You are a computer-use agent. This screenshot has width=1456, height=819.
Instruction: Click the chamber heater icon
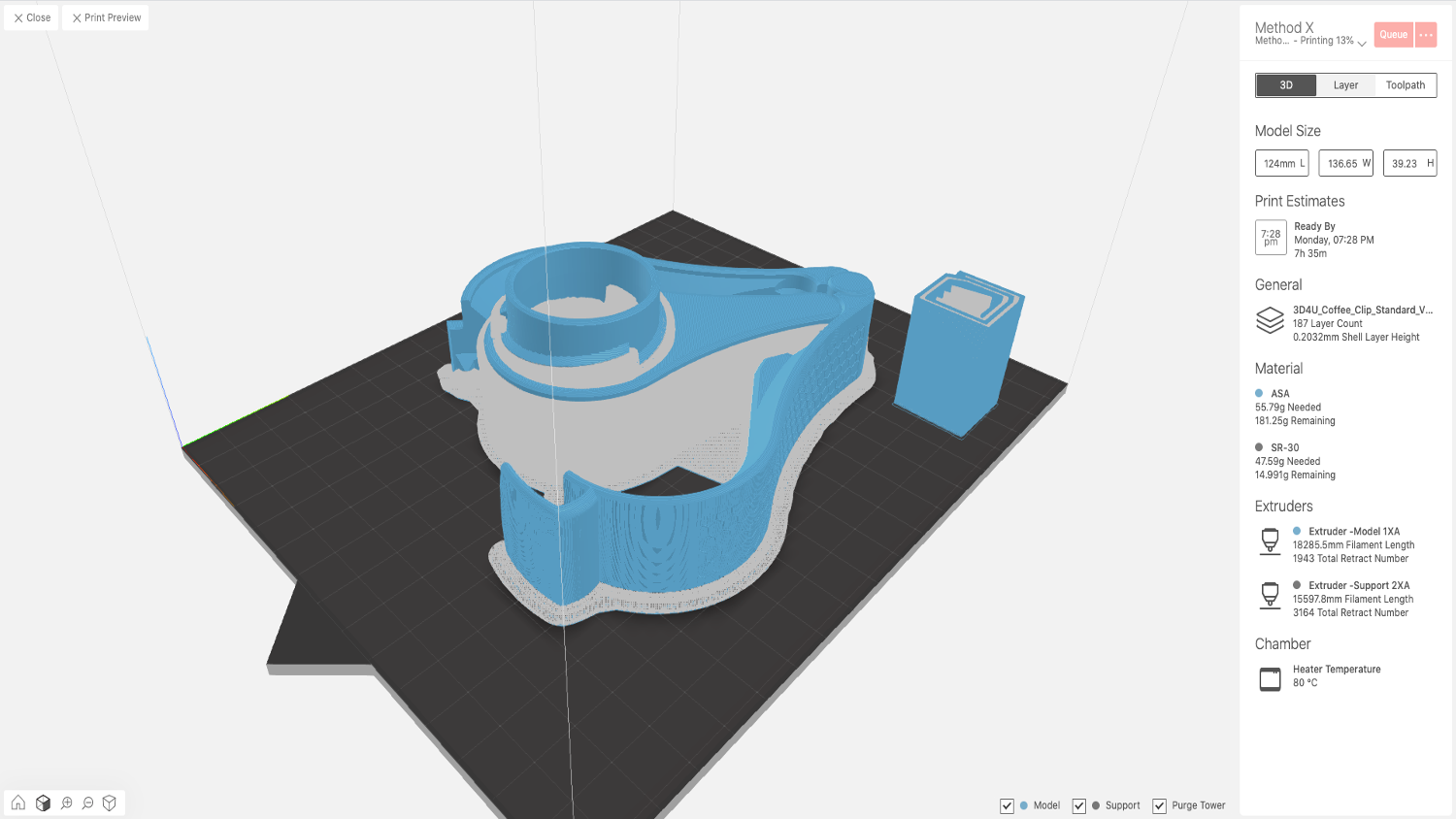coord(1270,678)
